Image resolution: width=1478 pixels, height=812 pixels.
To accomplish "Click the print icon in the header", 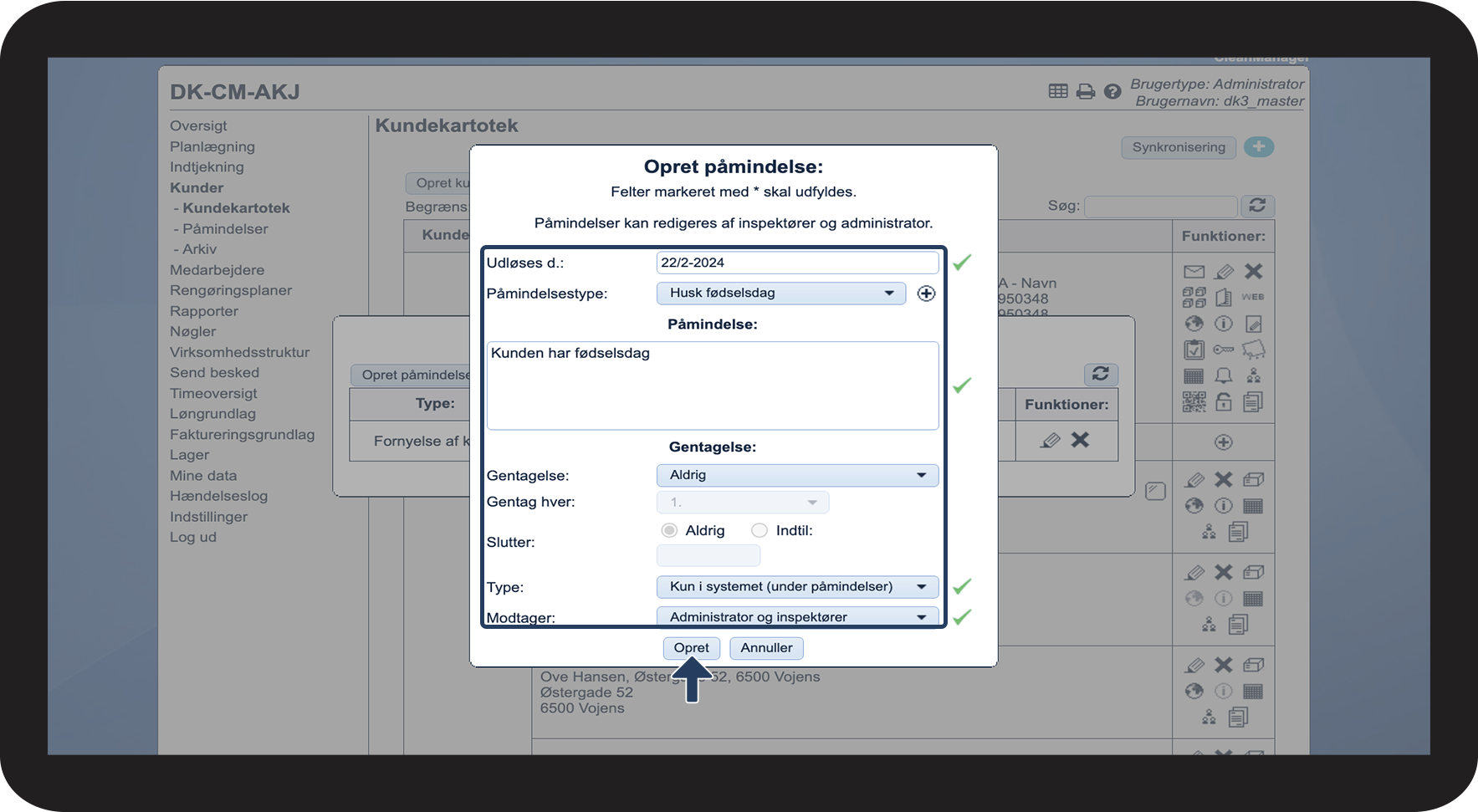I will 1085,92.
